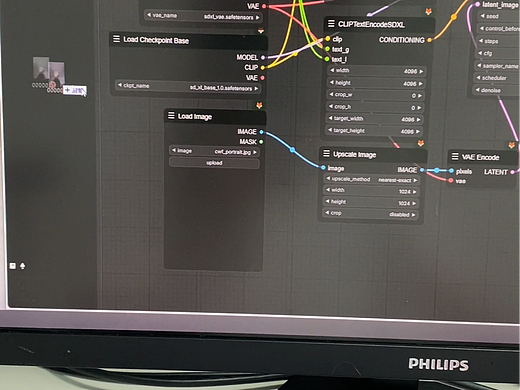Open the scheduler dropdown
The width and height of the screenshot is (520, 390).
click(x=497, y=78)
